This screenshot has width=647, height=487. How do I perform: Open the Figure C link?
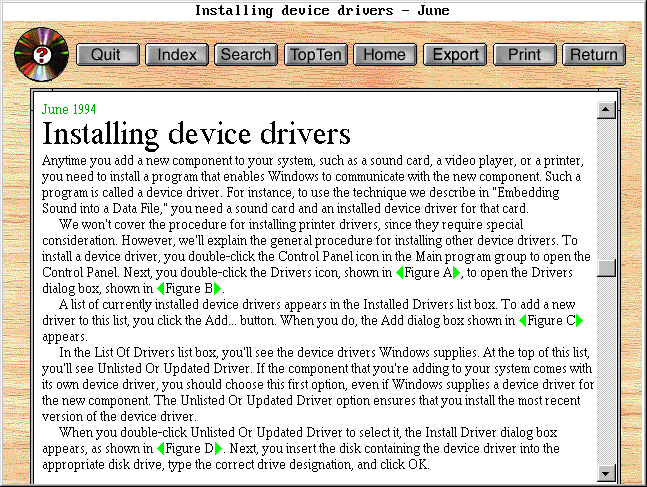[551, 321]
